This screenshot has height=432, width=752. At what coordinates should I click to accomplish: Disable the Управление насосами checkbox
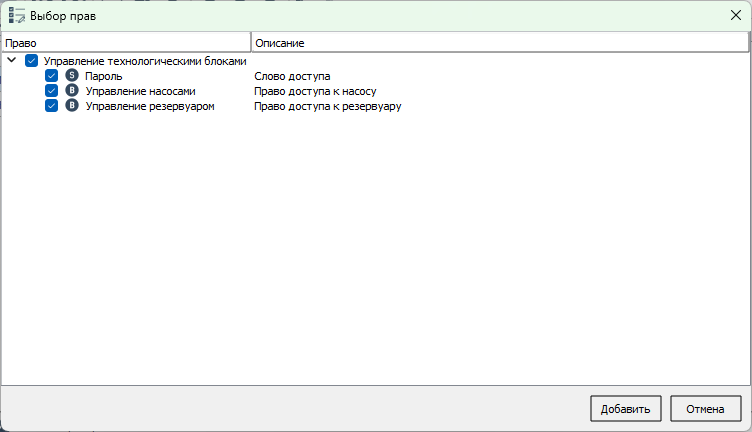tap(52, 91)
